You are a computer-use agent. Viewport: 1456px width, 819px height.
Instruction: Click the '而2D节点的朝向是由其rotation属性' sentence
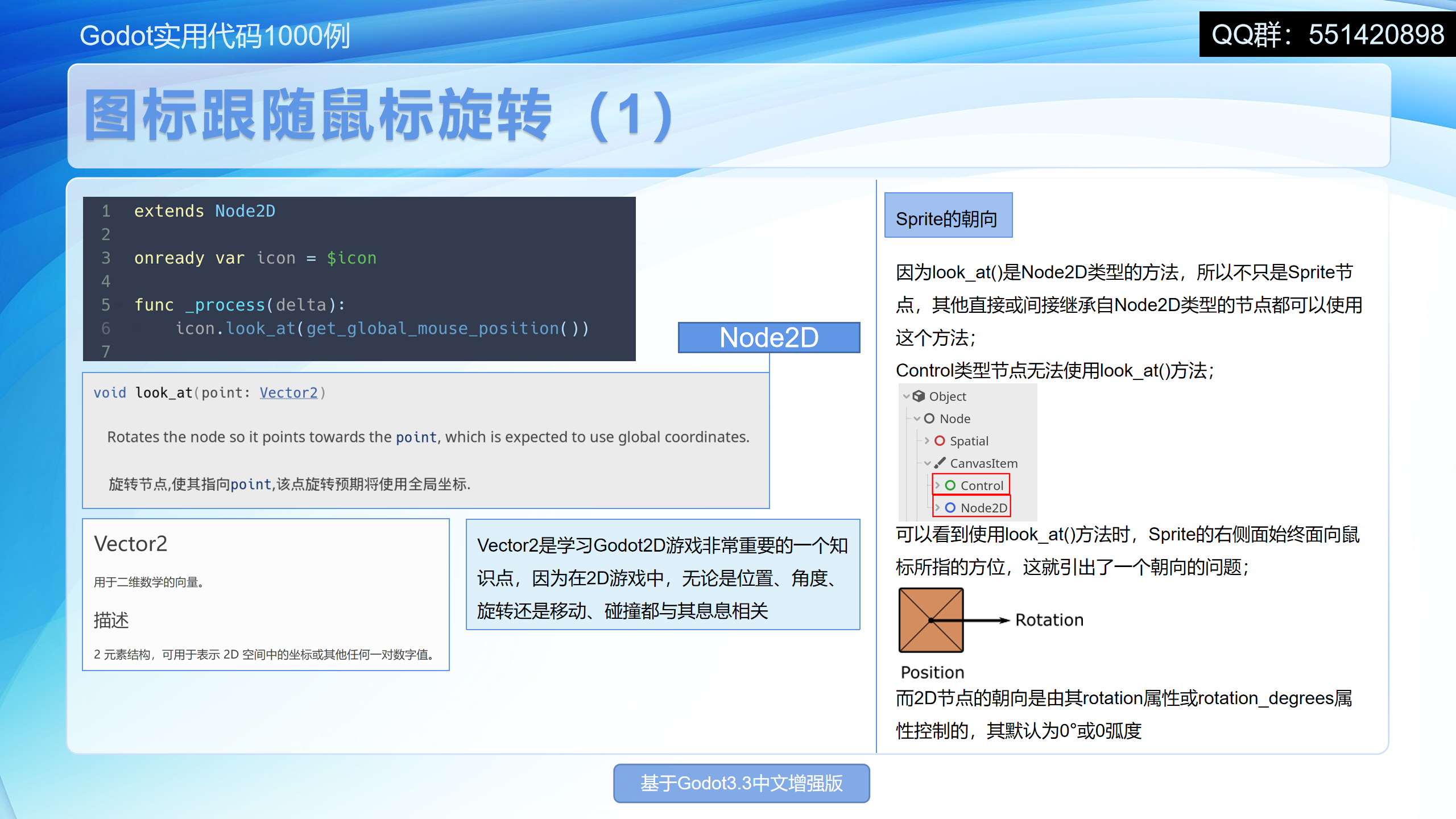(1124, 714)
